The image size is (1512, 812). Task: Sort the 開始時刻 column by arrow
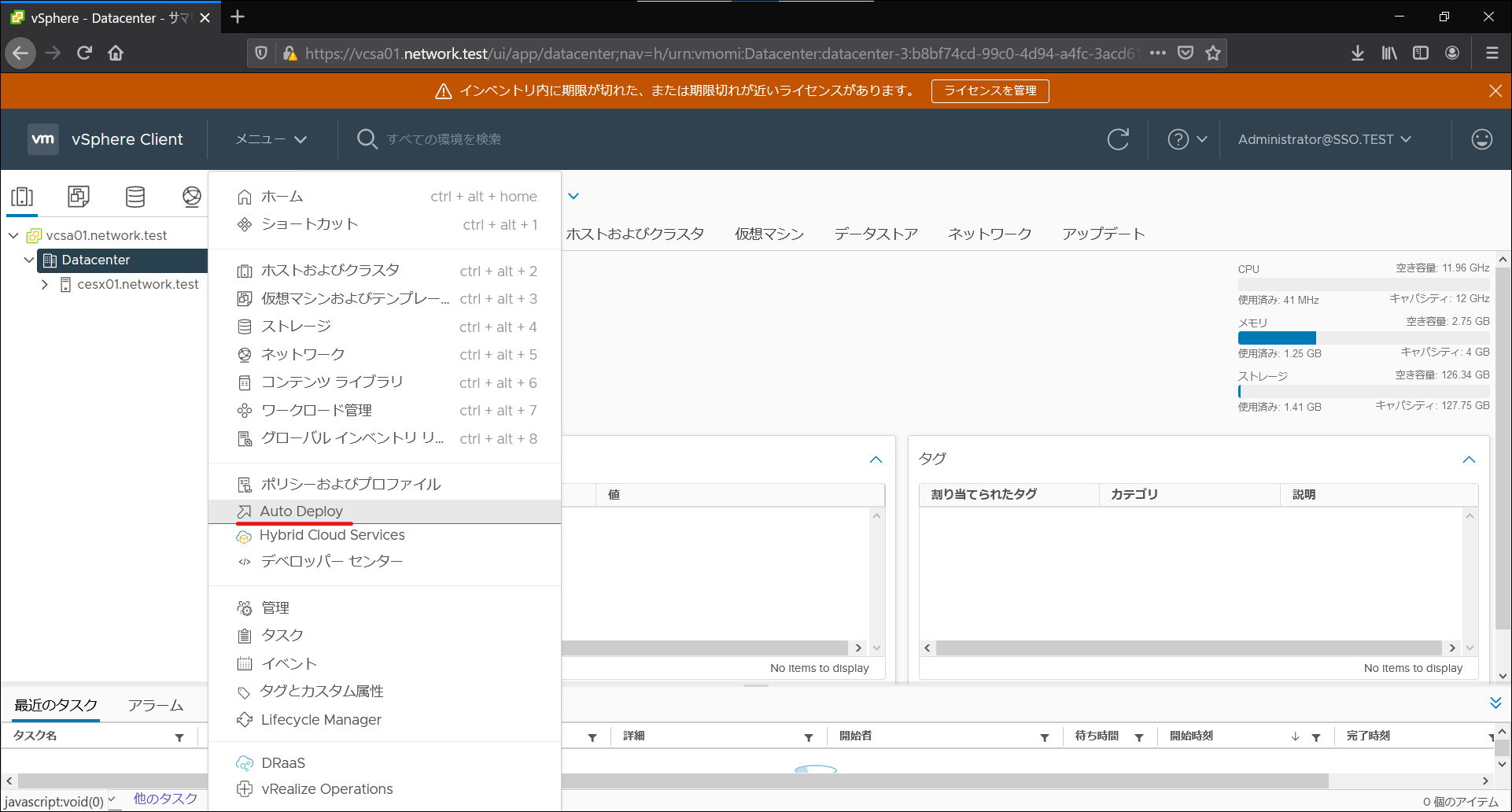(1295, 736)
